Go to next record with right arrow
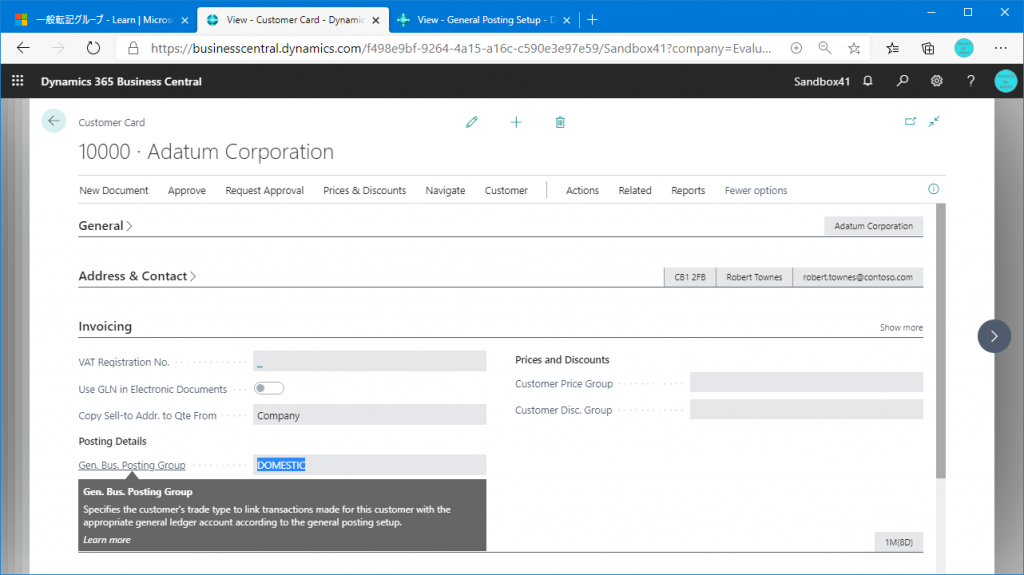The height and width of the screenshot is (575, 1024). pyautogui.click(x=994, y=336)
